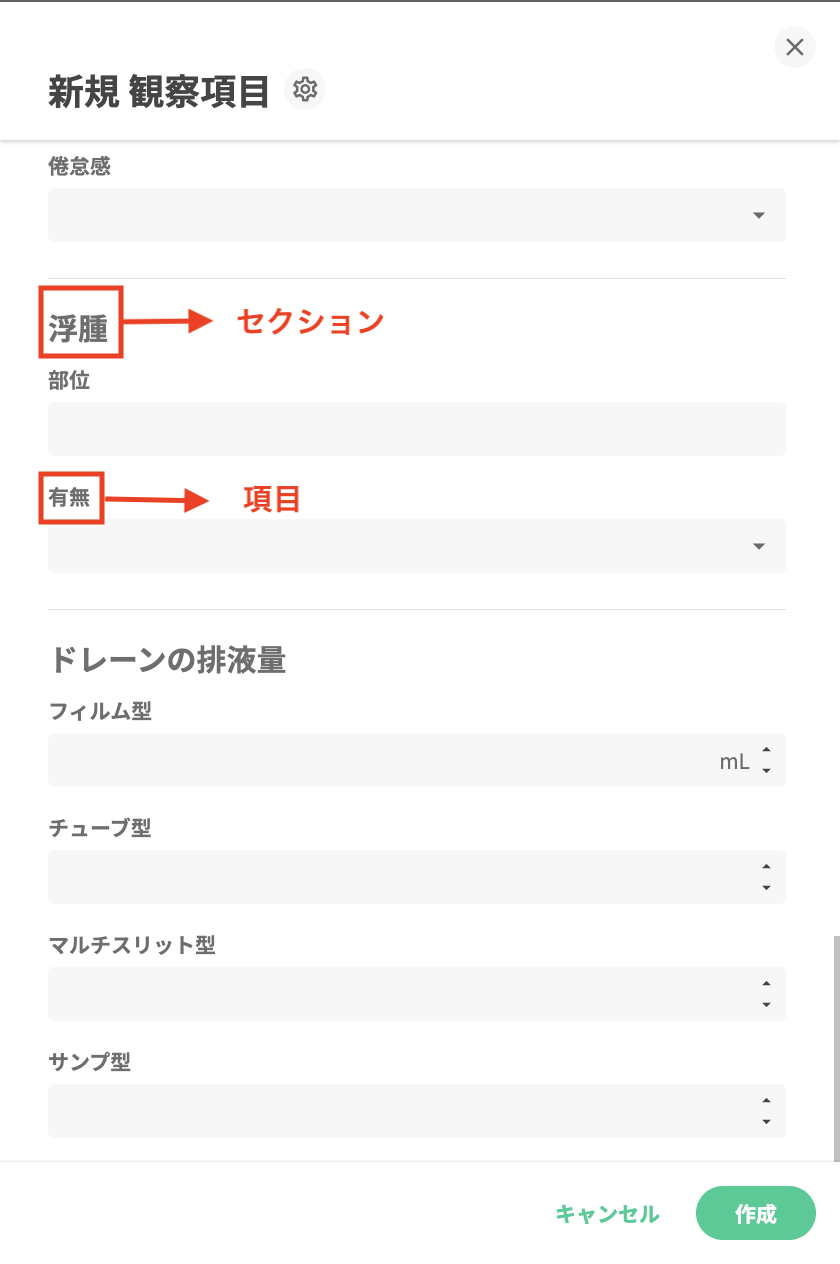Decrement the チューブ型 stepper
The width and height of the screenshot is (840, 1264).
click(x=766, y=888)
